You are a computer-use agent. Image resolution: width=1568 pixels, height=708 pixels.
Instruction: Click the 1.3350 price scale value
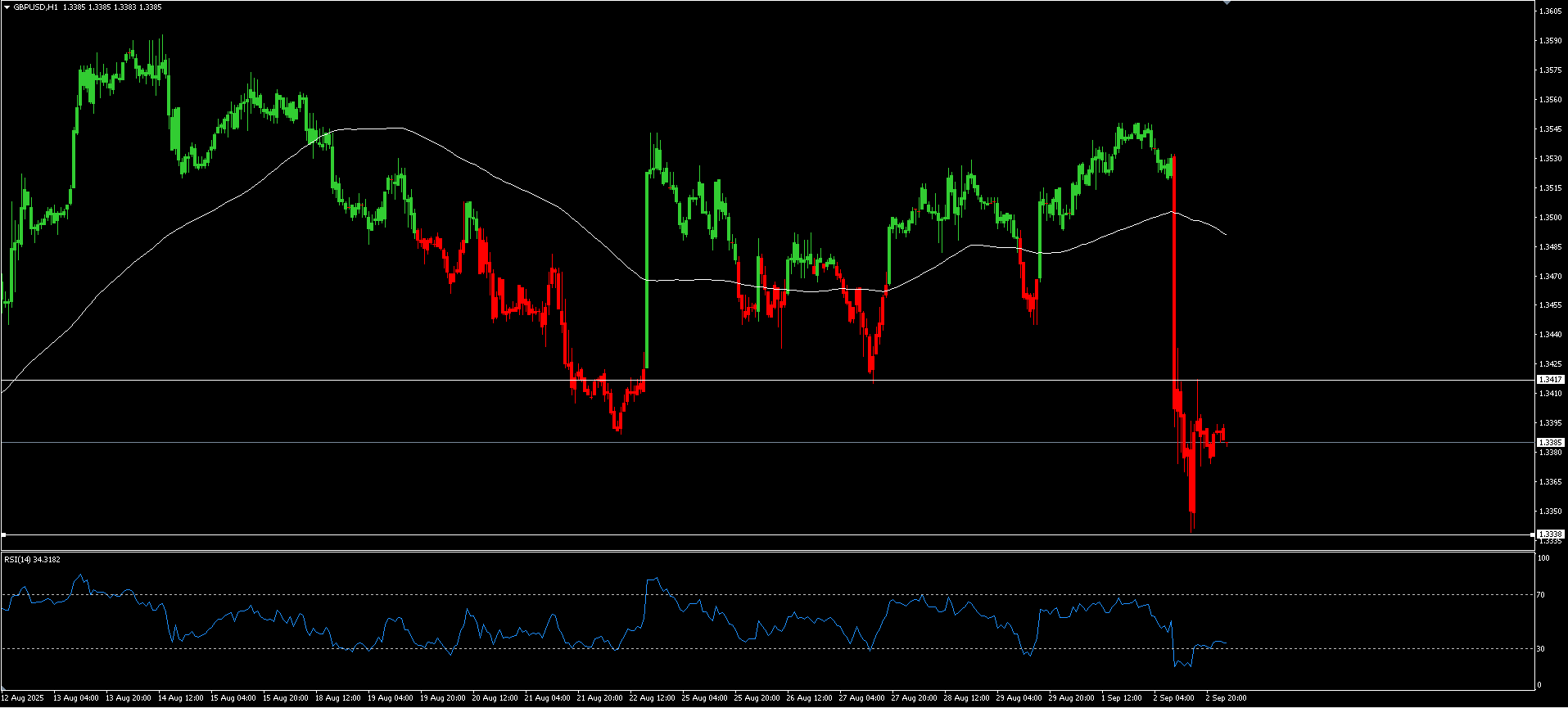pyautogui.click(x=1550, y=512)
